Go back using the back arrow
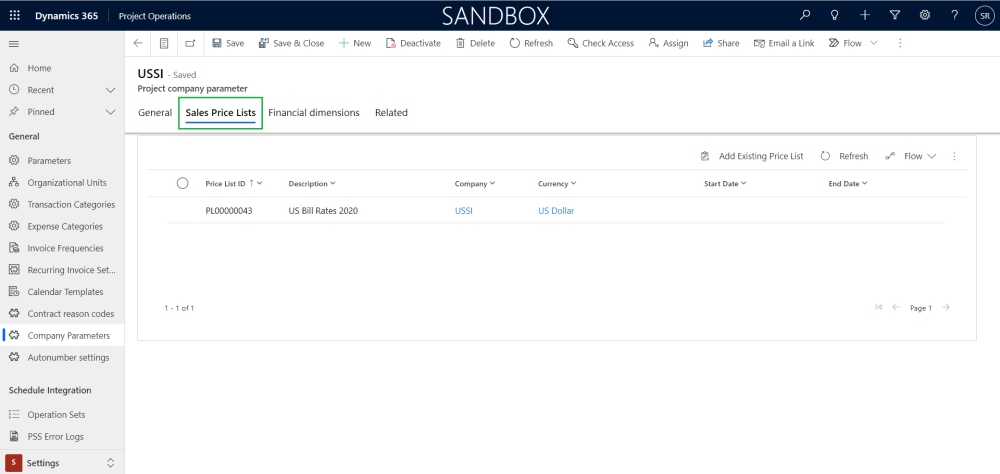 pos(138,43)
